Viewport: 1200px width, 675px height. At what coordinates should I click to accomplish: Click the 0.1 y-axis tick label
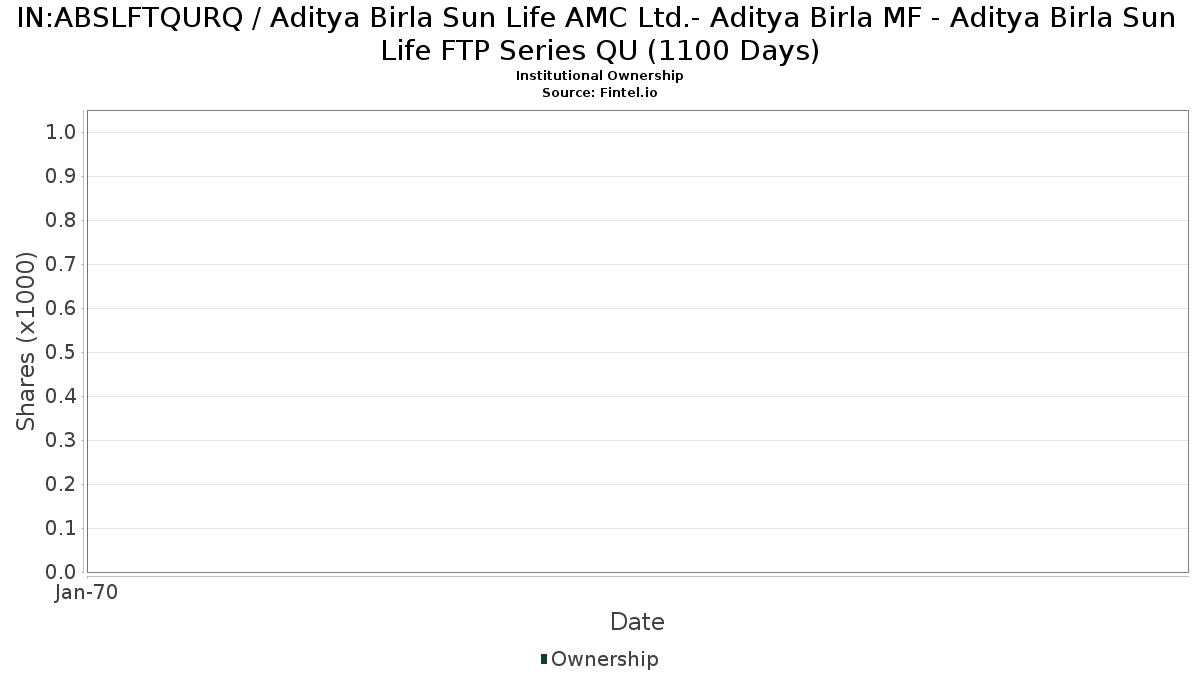point(62,528)
